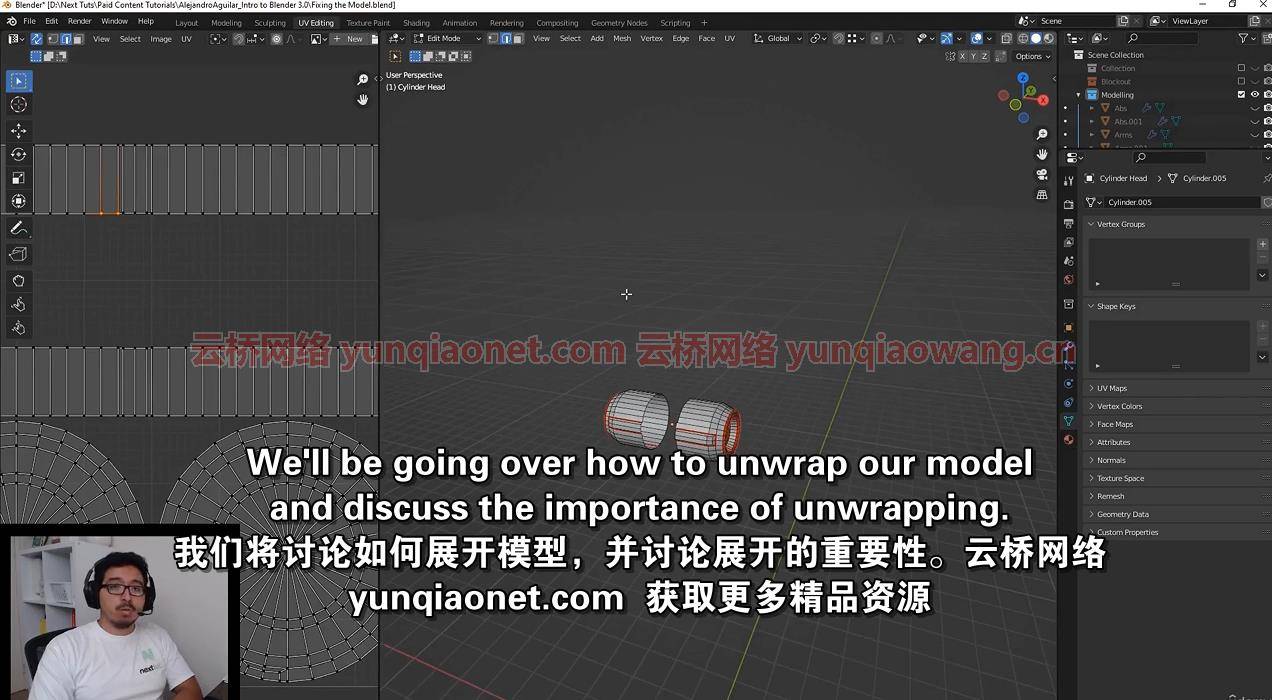The image size is (1272, 700).
Task: Open the Global transform orientation dropdown
Action: pos(778,39)
